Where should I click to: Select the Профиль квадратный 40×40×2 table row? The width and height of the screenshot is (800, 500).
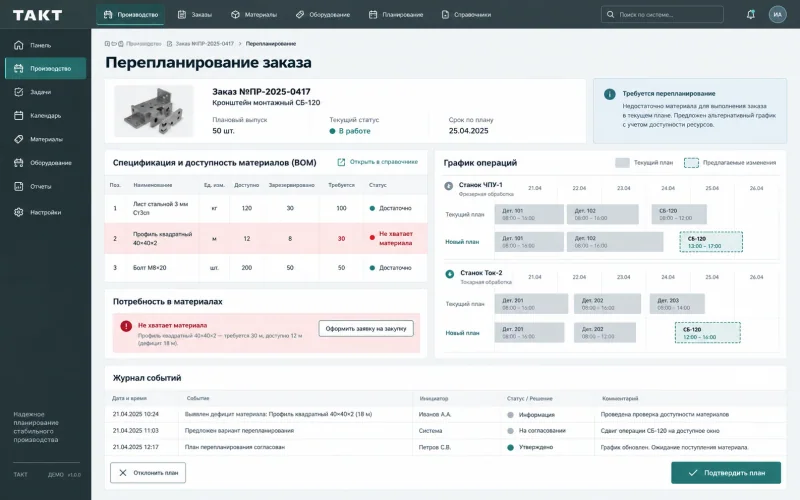tap(266, 238)
